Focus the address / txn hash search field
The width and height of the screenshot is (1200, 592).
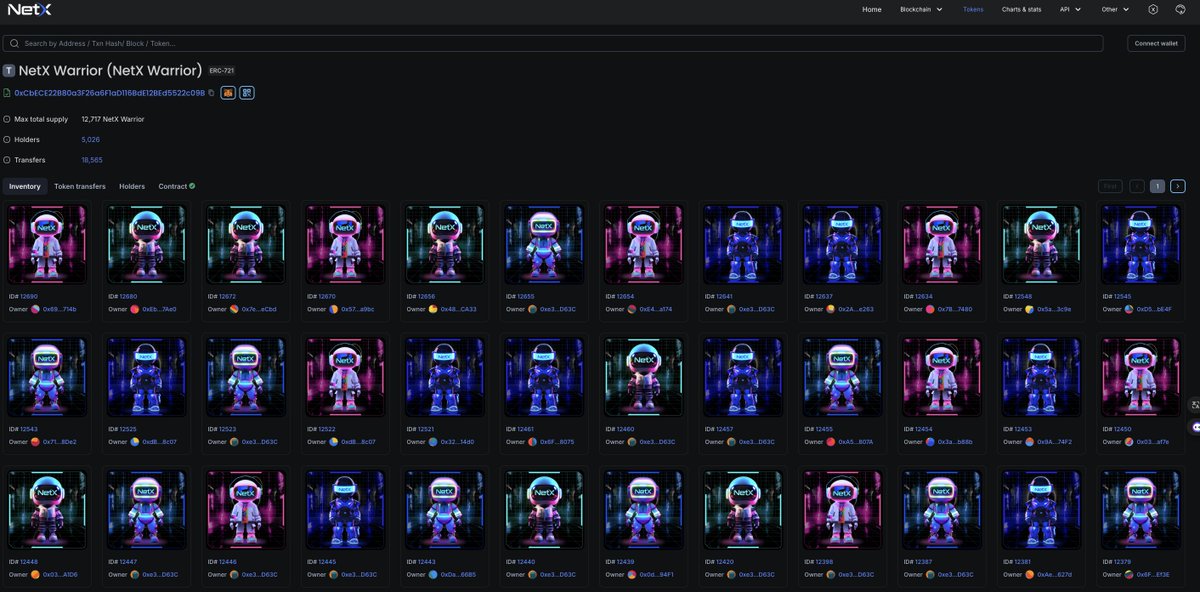coord(553,44)
